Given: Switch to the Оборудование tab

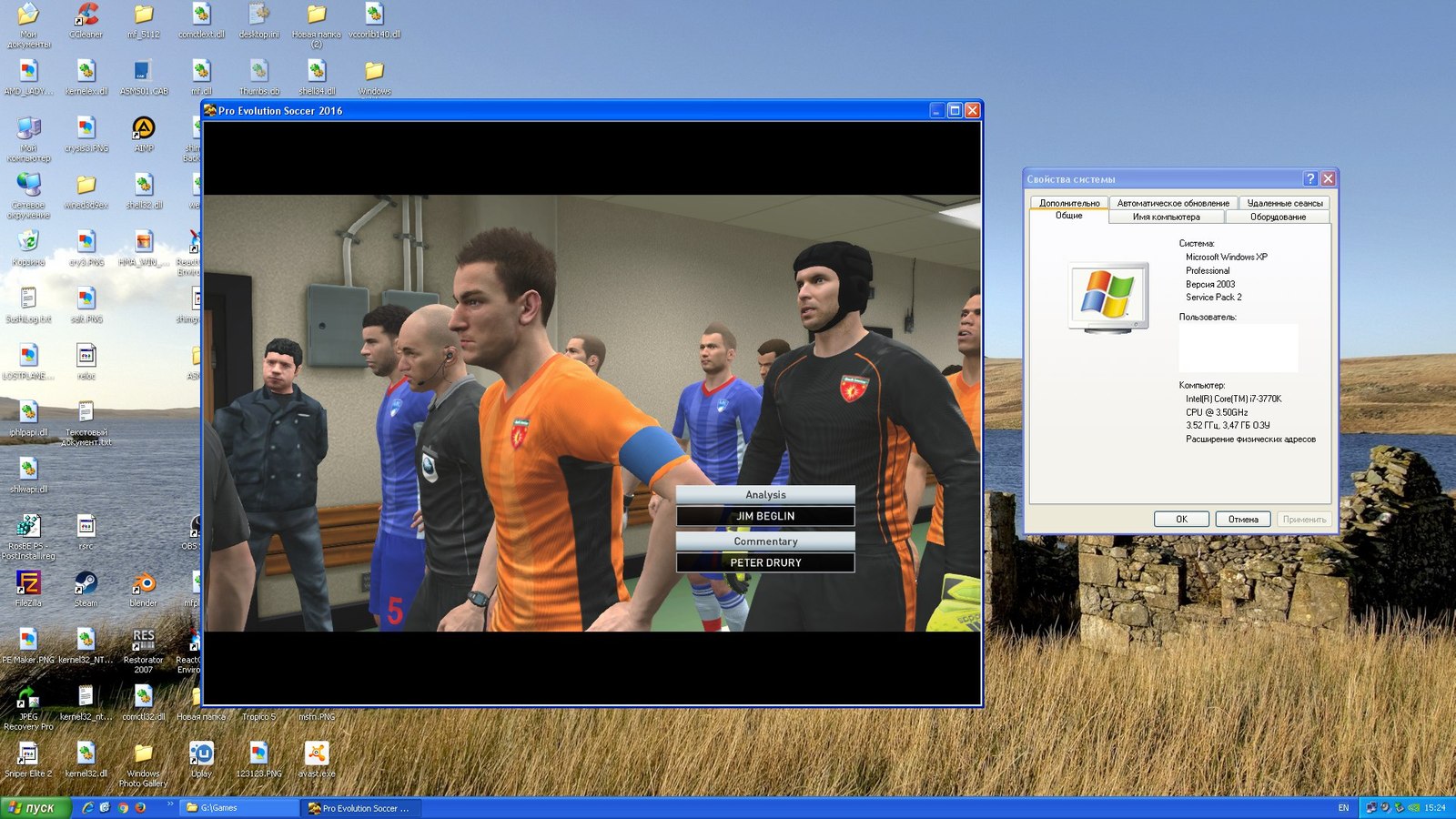Looking at the screenshot, I should coord(1277,217).
